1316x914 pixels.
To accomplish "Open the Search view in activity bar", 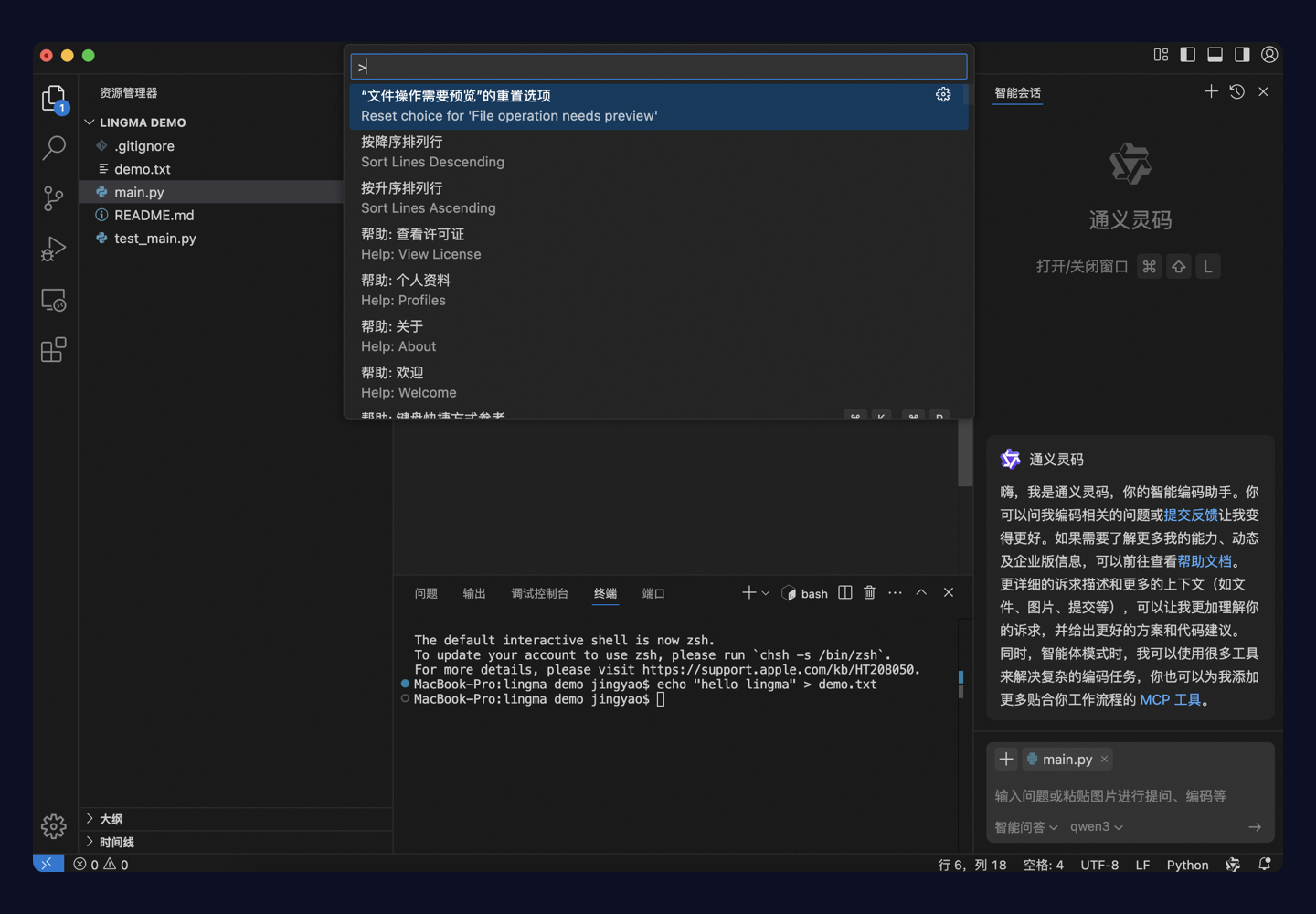I will point(54,147).
